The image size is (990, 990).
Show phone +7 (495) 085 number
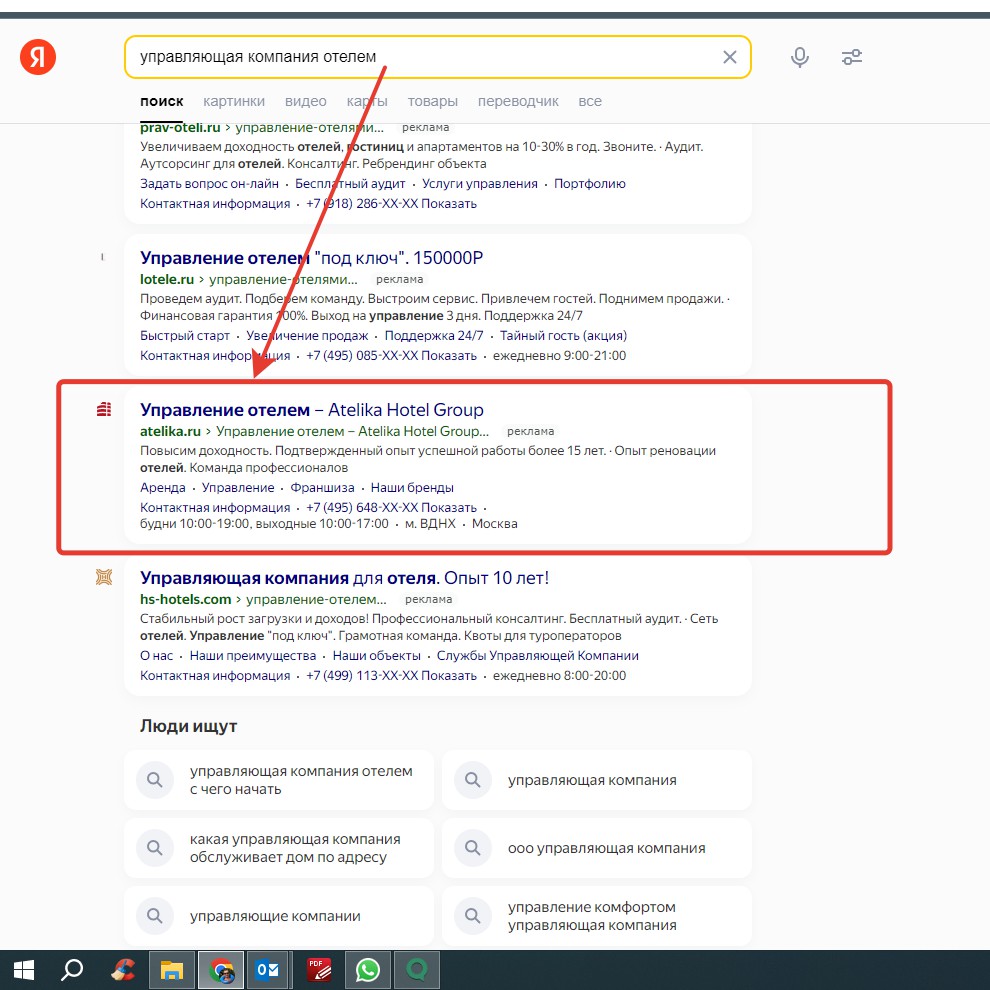(391, 355)
